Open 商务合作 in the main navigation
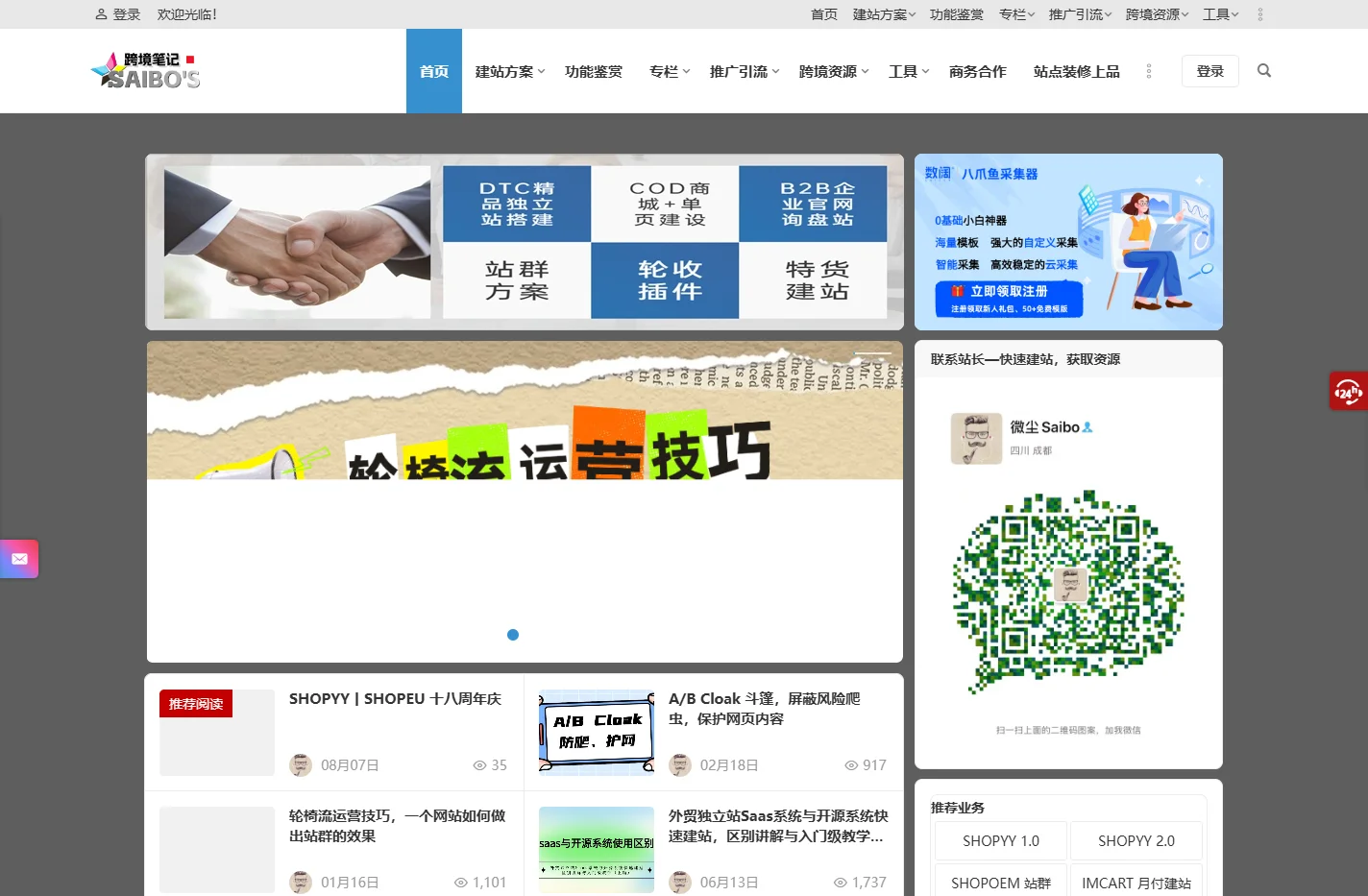1368x896 pixels. click(978, 71)
